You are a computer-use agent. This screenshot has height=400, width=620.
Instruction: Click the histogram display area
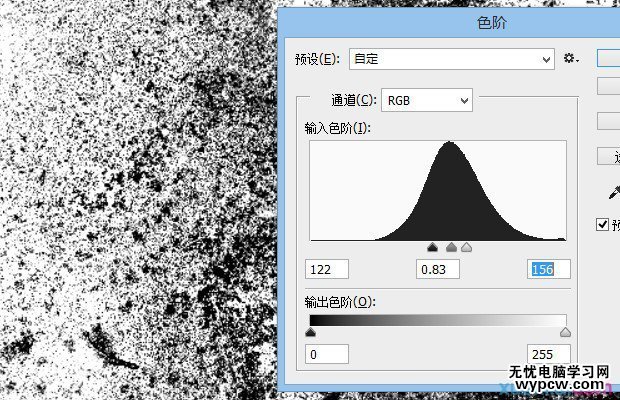click(x=438, y=191)
